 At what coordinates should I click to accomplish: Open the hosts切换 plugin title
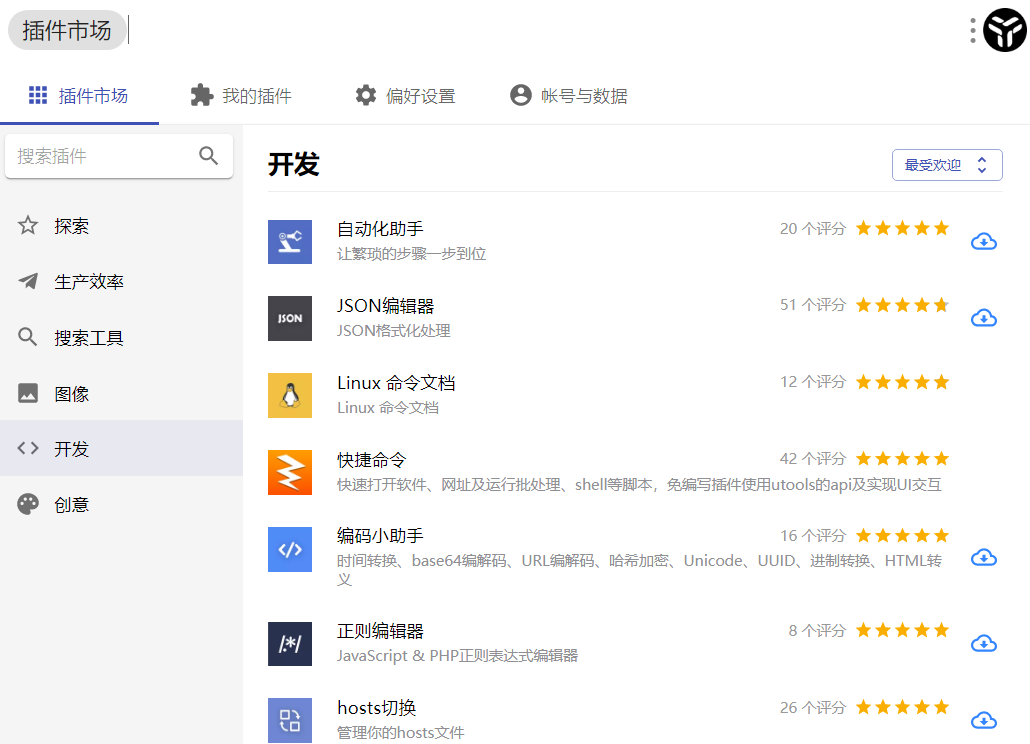pyautogui.click(x=376, y=708)
